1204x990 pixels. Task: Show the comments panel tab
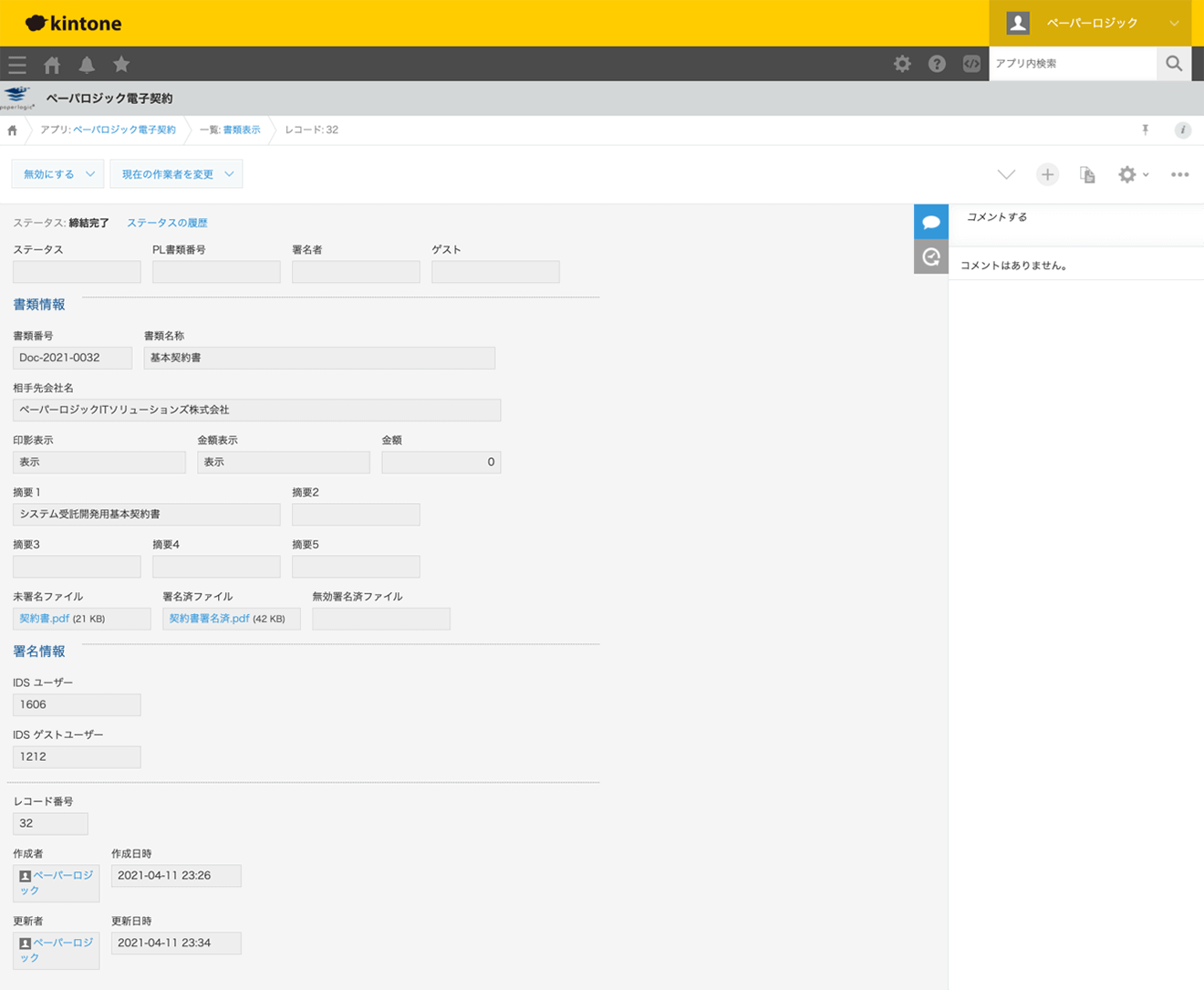930,222
